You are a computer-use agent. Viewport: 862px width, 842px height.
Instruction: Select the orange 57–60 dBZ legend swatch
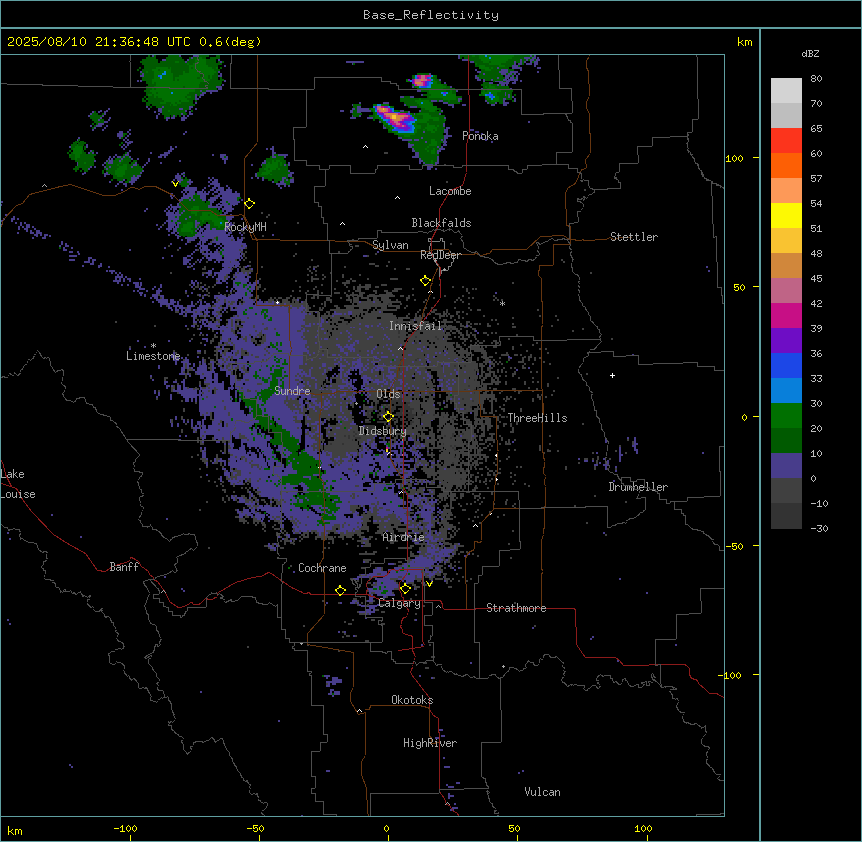[x=786, y=165]
